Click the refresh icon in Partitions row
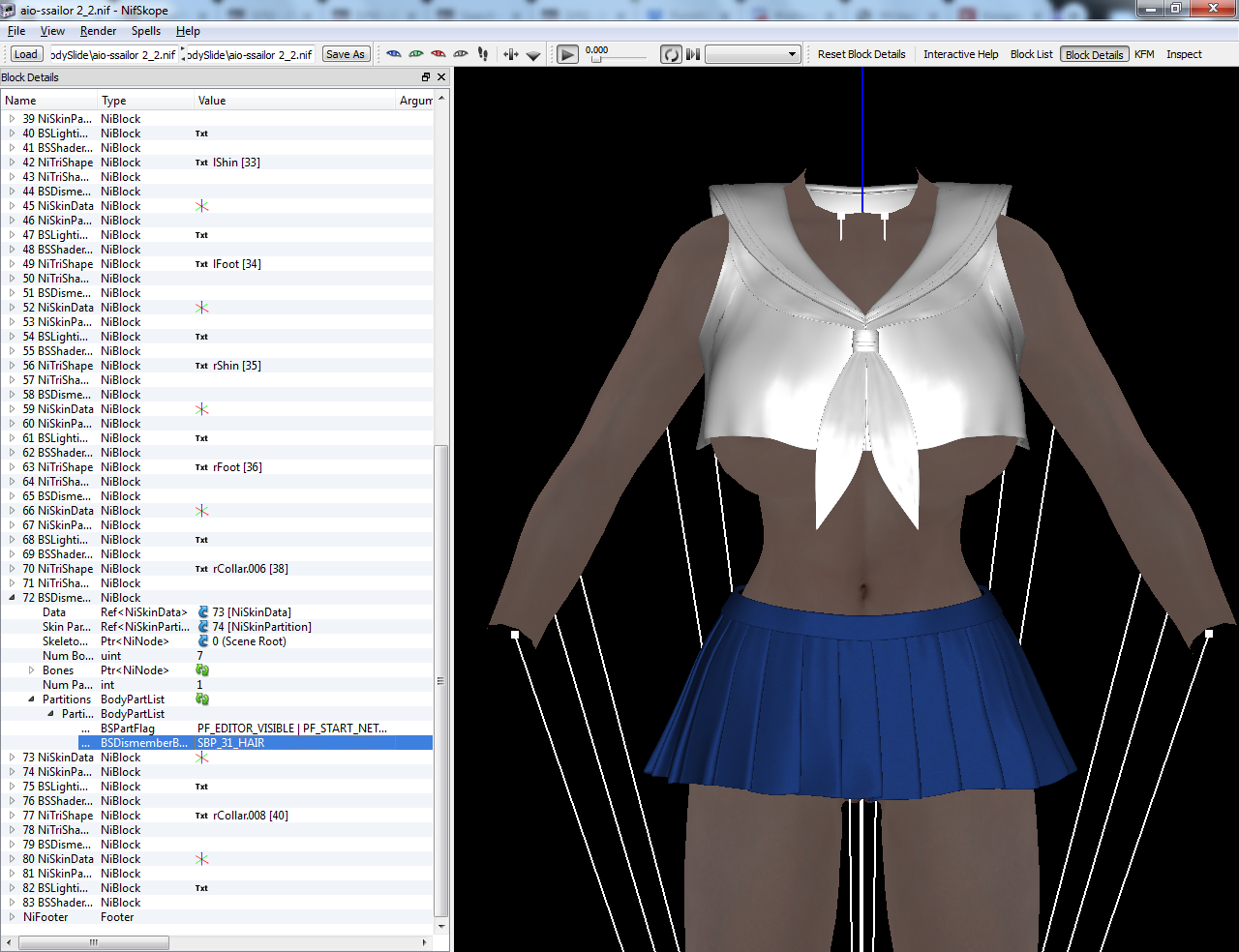The height and width of the screenshot is (952, 1239). 202,699
